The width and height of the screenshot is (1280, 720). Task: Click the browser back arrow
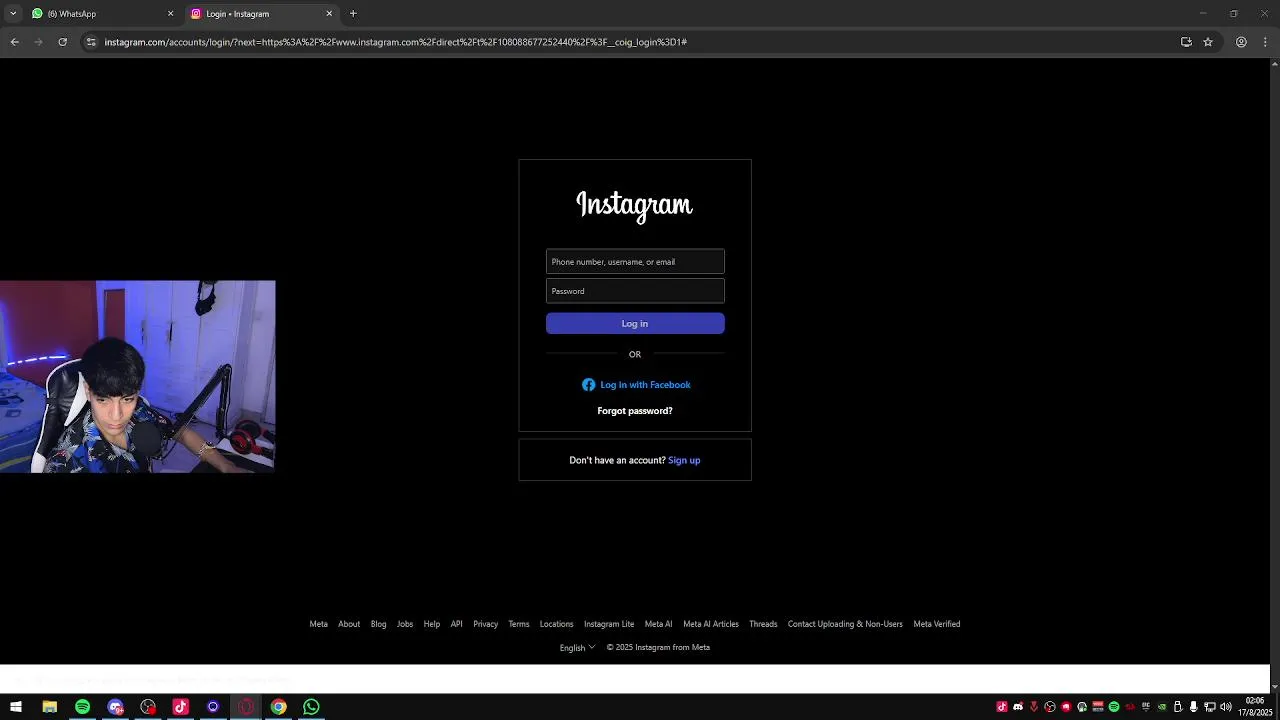[x=14, y=42]
